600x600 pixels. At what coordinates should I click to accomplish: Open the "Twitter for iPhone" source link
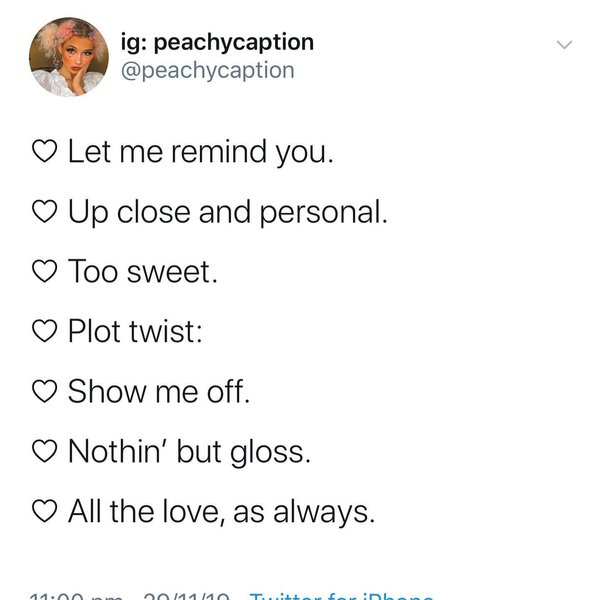[341, 596]
